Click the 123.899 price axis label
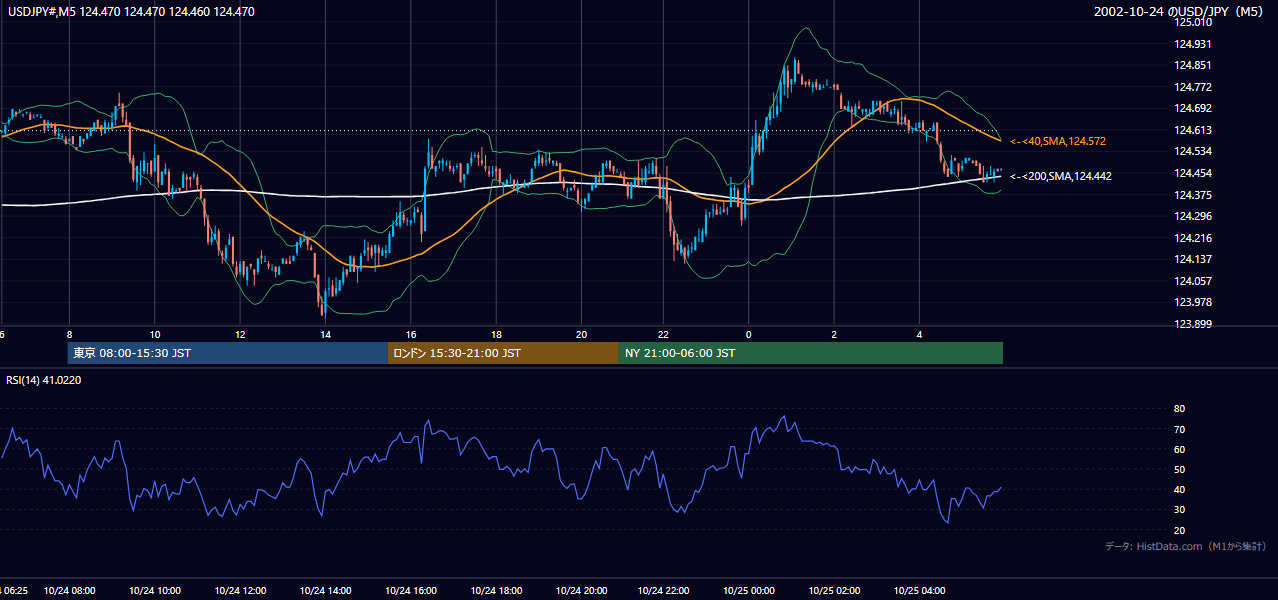1278x600 pixels. (1193, 324)
